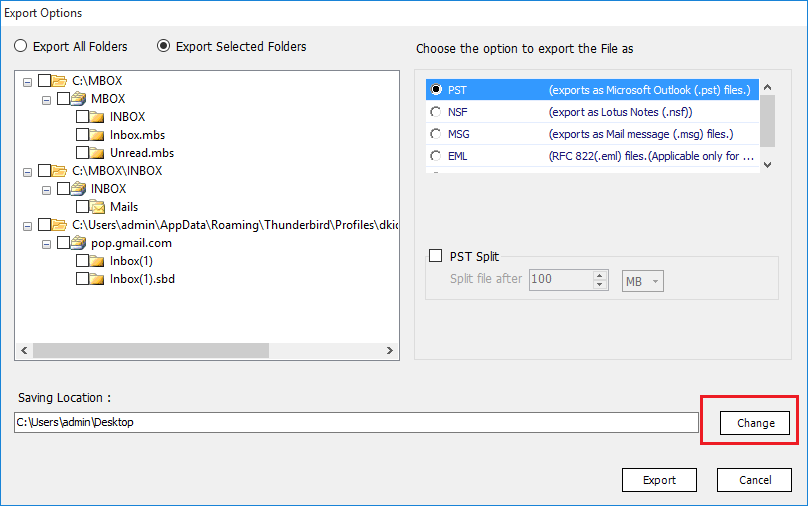808x506 pixels.
Task: Collapse the C:\MBOX root node
Action: [x=27, y=82]
